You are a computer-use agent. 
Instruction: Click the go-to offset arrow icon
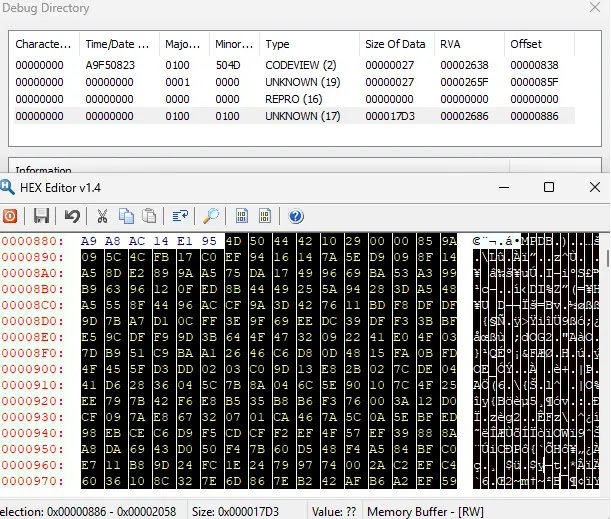point(180,216)
